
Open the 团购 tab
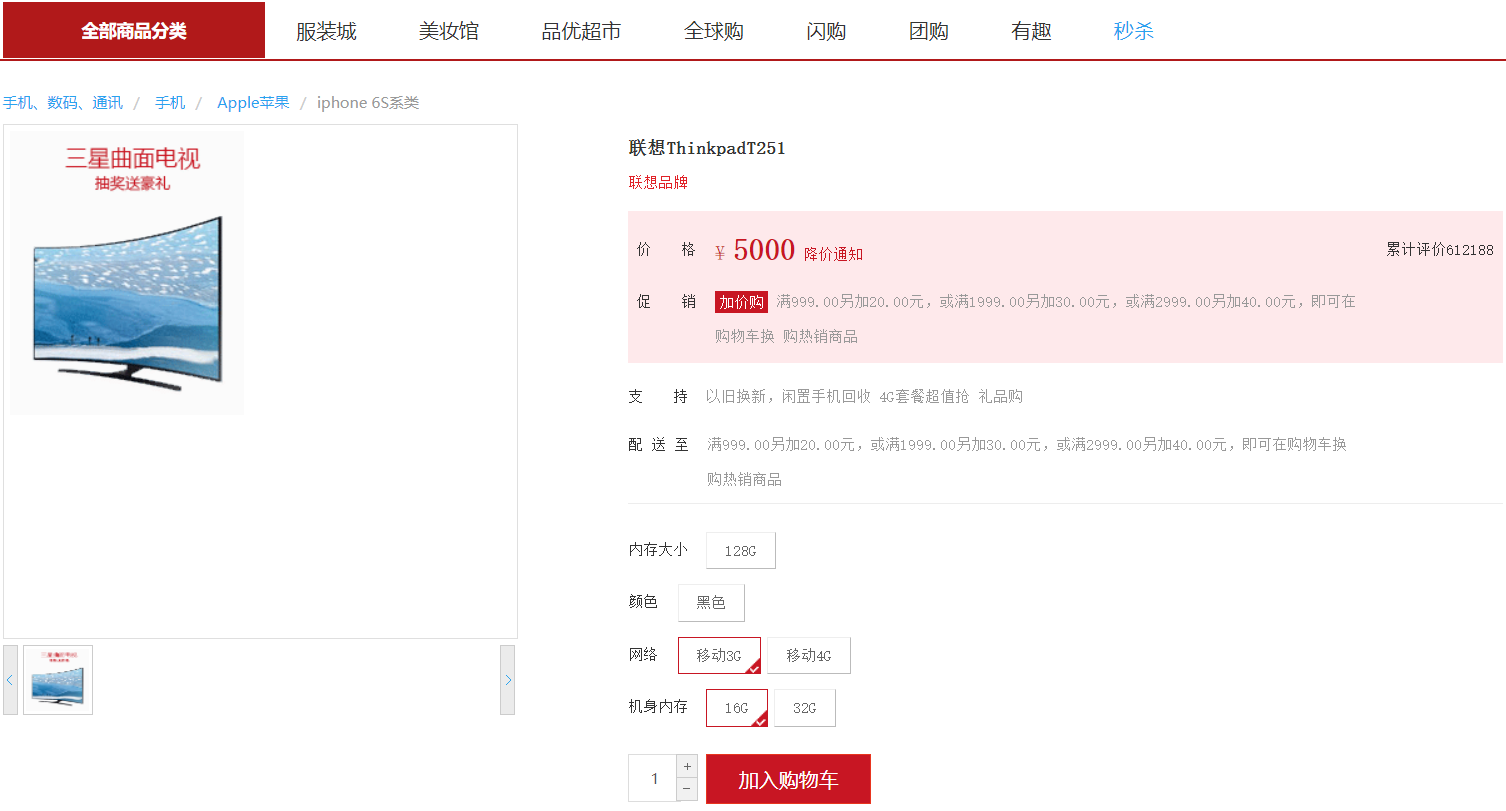point(929,31)
